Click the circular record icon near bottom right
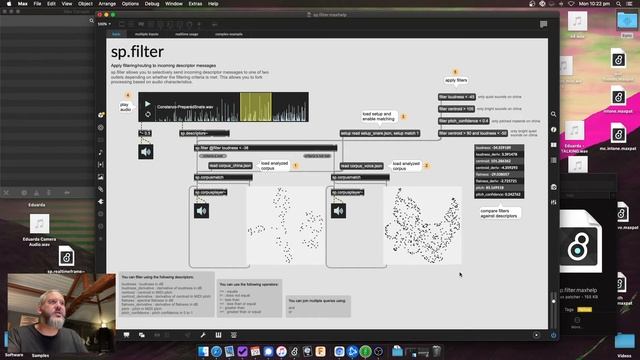Screen dimensions: 640x360 [536, 335]
